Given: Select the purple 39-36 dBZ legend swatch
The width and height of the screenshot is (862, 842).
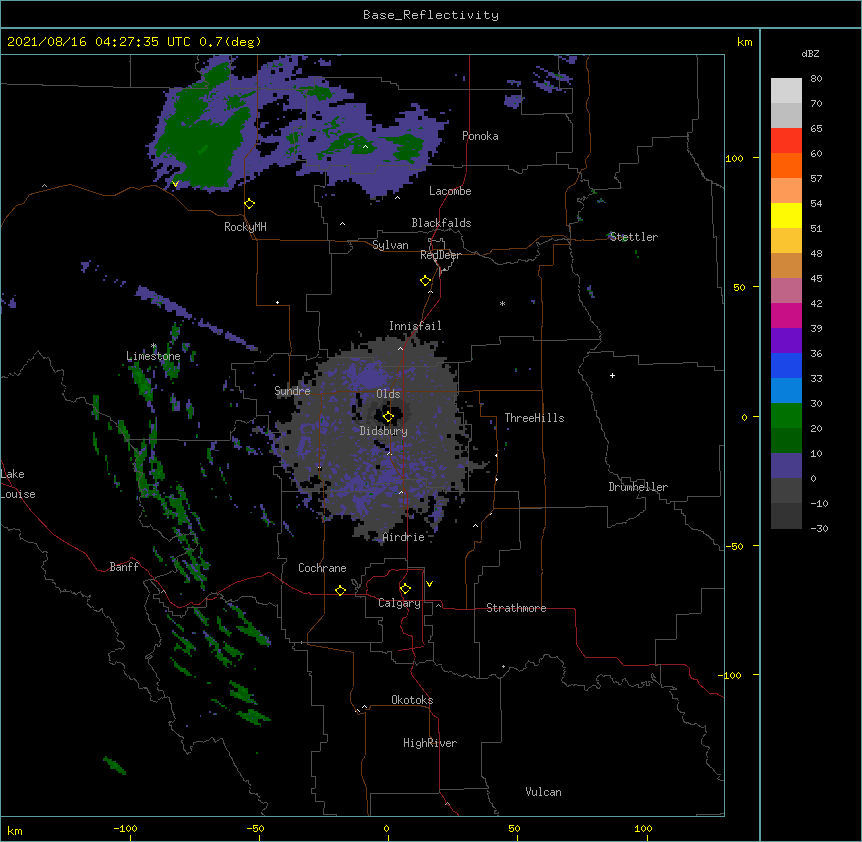Looking at the screenshot, I should [x=786, y=341].
